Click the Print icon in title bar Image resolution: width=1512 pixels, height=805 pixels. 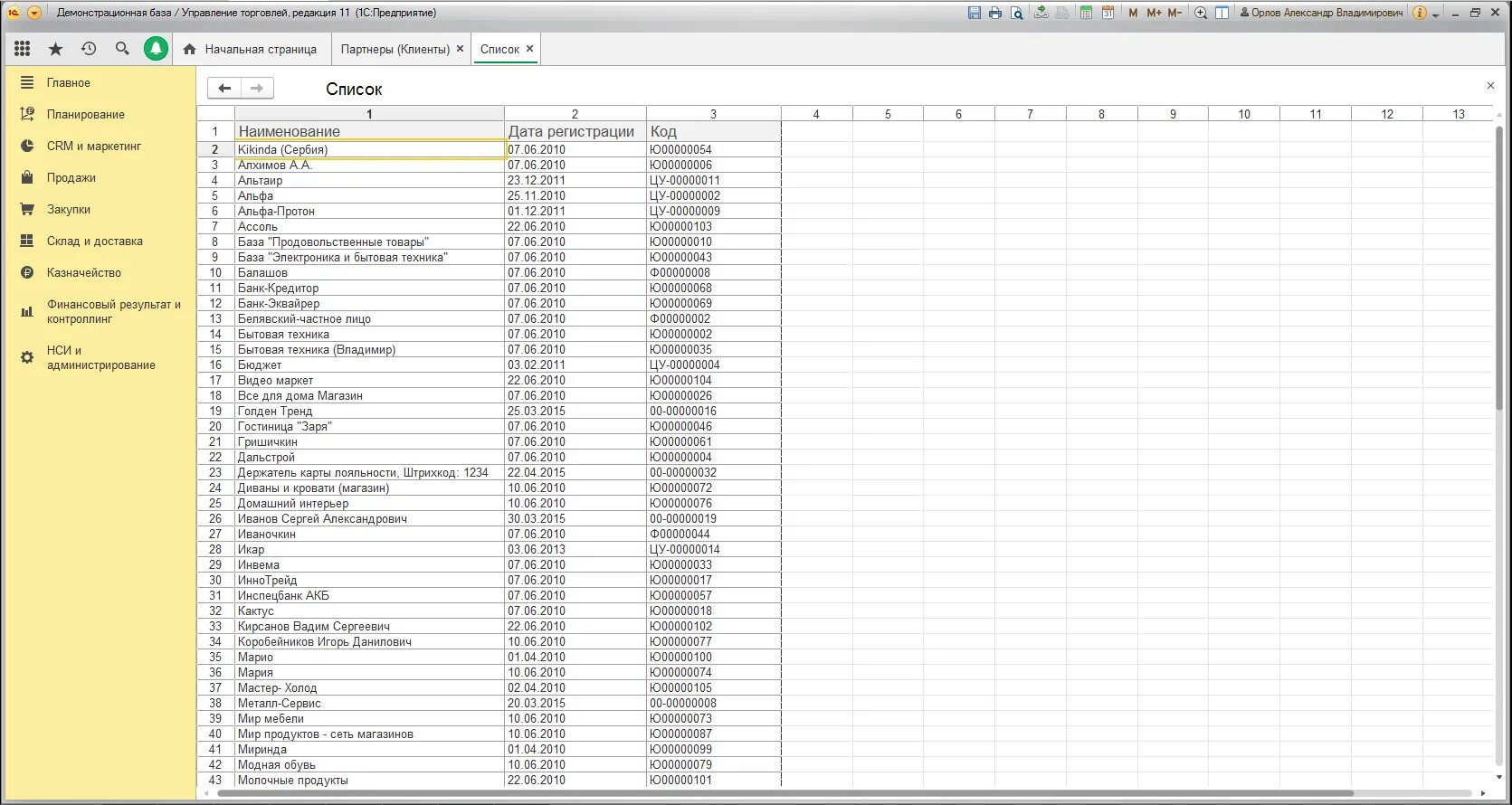(x=995, y=13)
